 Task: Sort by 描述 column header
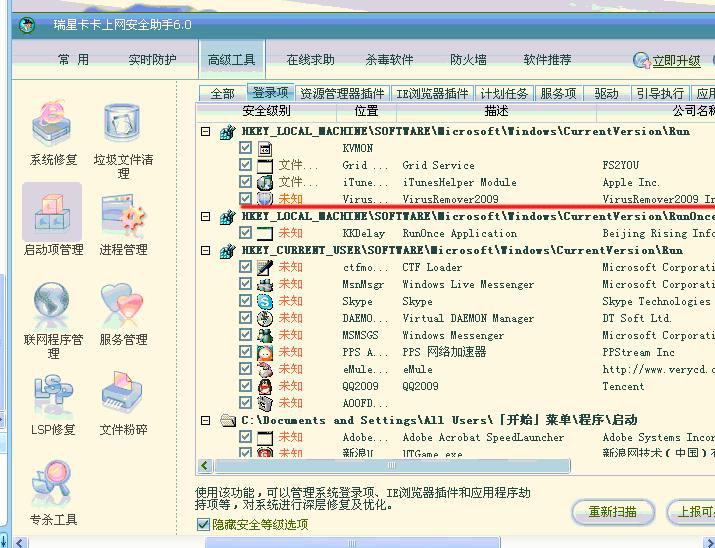[497, 111]
